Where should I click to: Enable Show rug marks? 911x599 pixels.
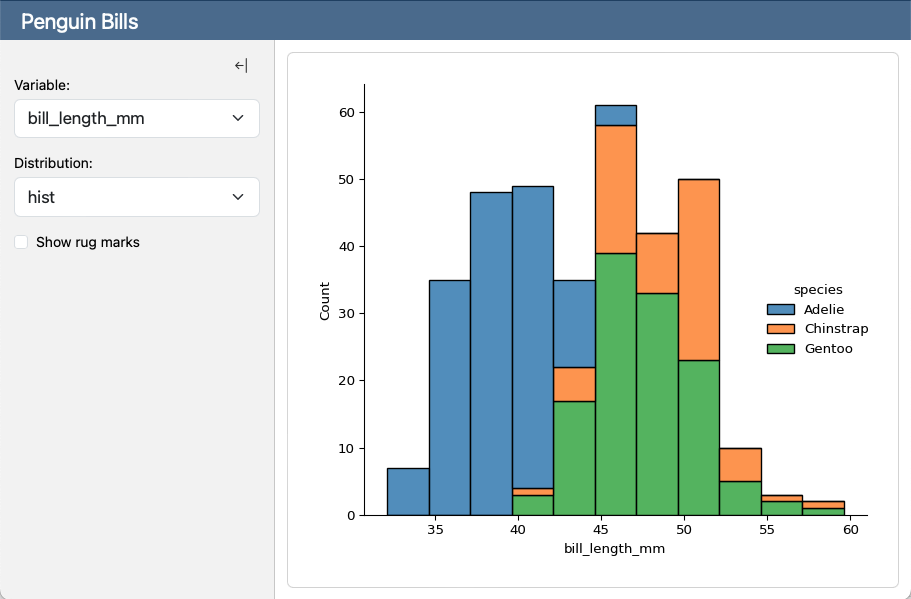[20, 242]
